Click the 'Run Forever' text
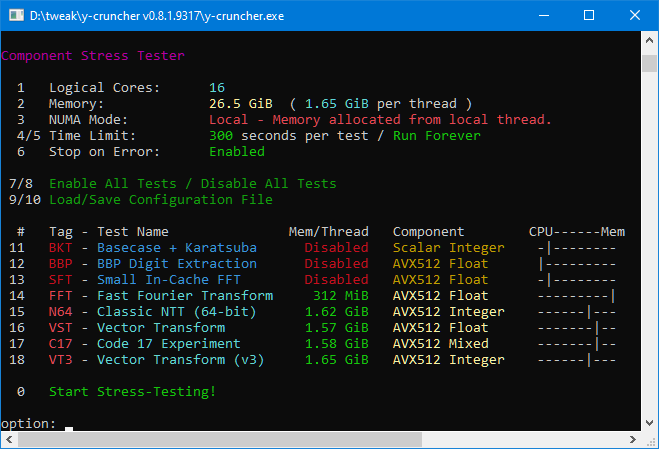659x449 pixels. pos(437,135)
